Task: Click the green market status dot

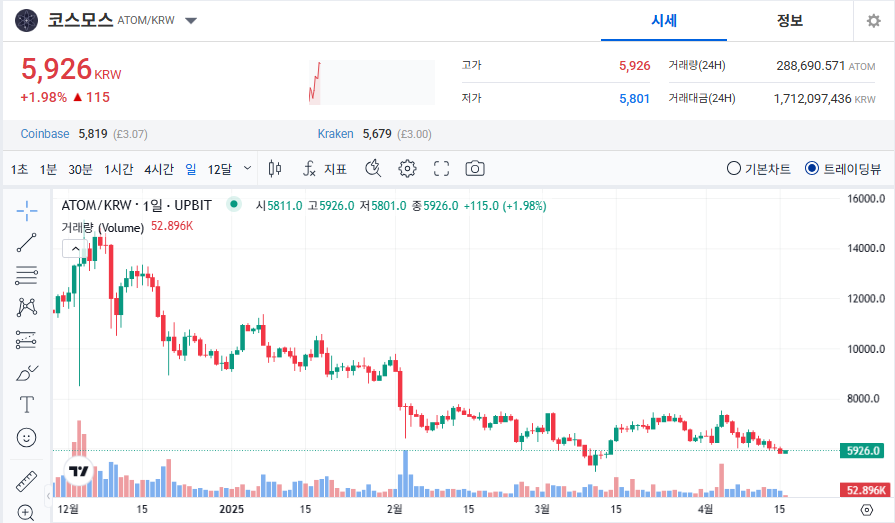Action: coord(233,204)
